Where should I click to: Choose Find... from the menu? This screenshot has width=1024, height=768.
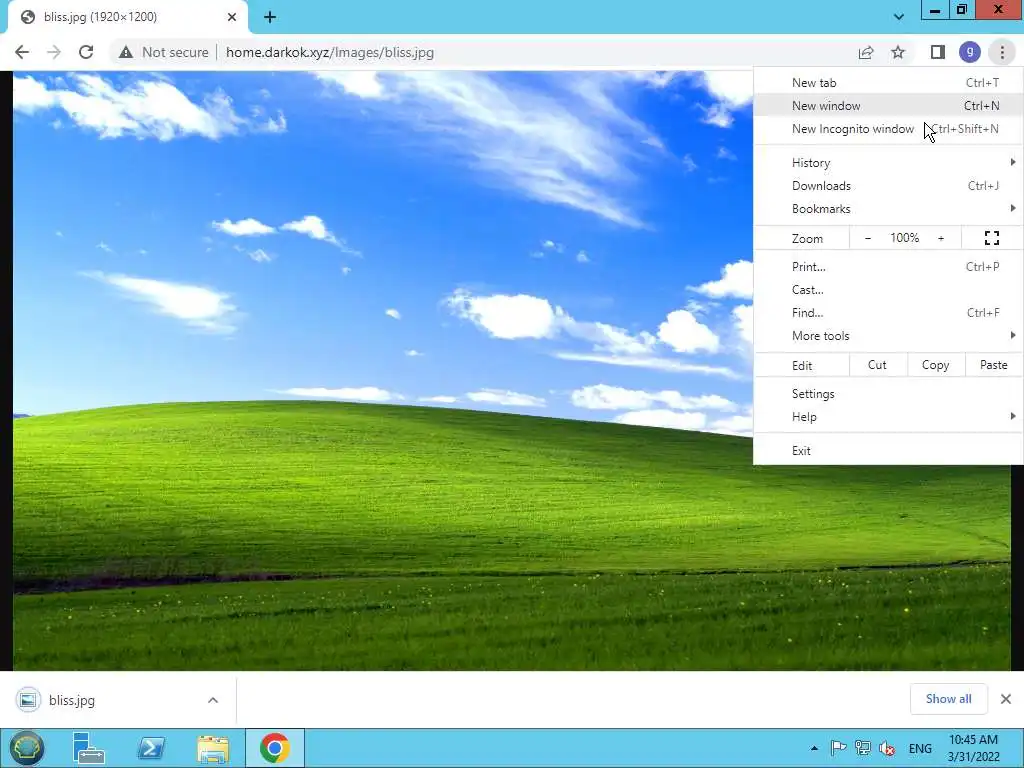(x=888, y=313)
